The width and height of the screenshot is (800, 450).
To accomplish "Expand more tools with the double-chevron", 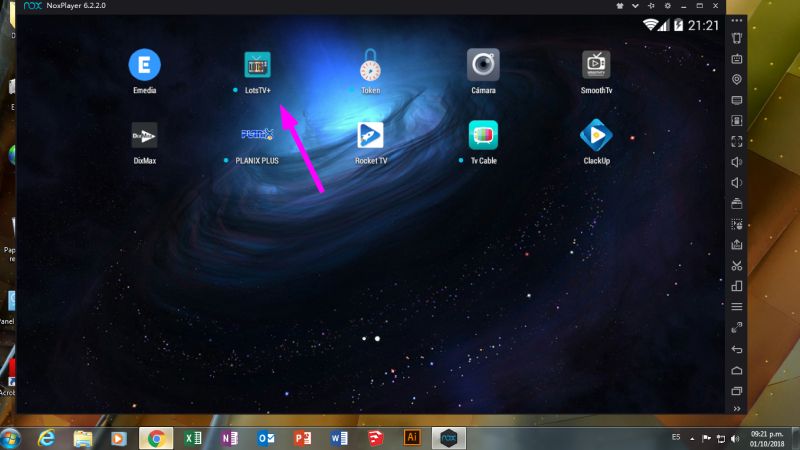I will [x=737, y=408].
